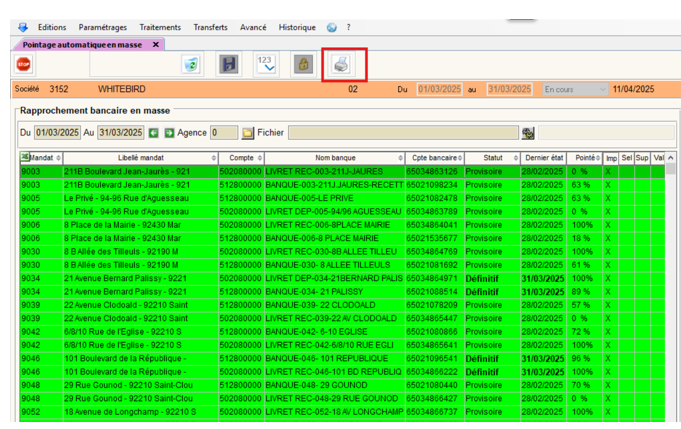
Task: Open the 'En cours' status dropdown
Action: pos(574,90)
